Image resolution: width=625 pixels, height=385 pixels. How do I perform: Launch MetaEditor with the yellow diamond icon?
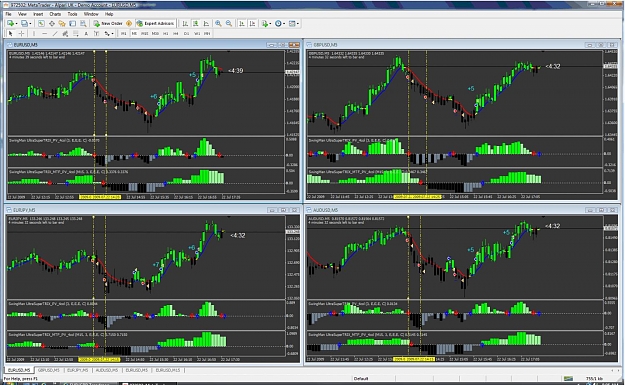[x=129, y=24]
